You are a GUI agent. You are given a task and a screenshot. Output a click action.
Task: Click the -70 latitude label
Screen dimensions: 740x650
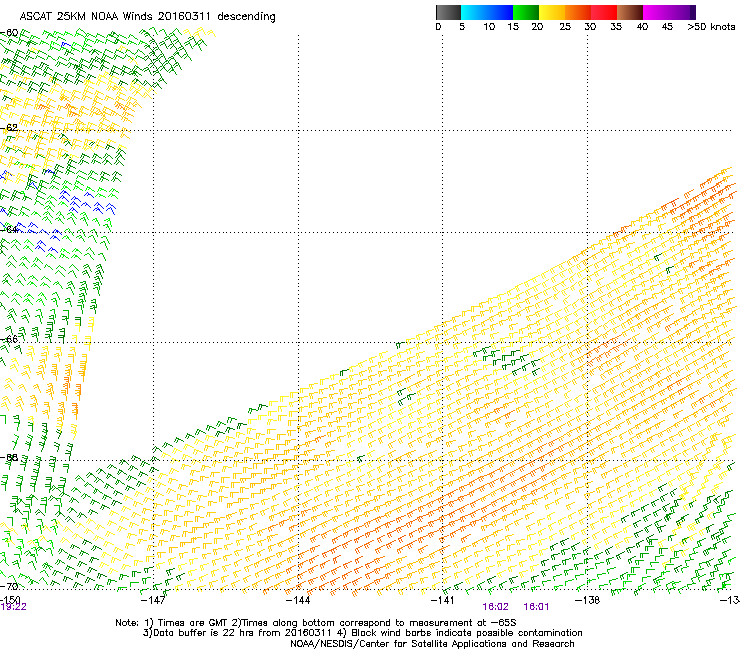9,587
